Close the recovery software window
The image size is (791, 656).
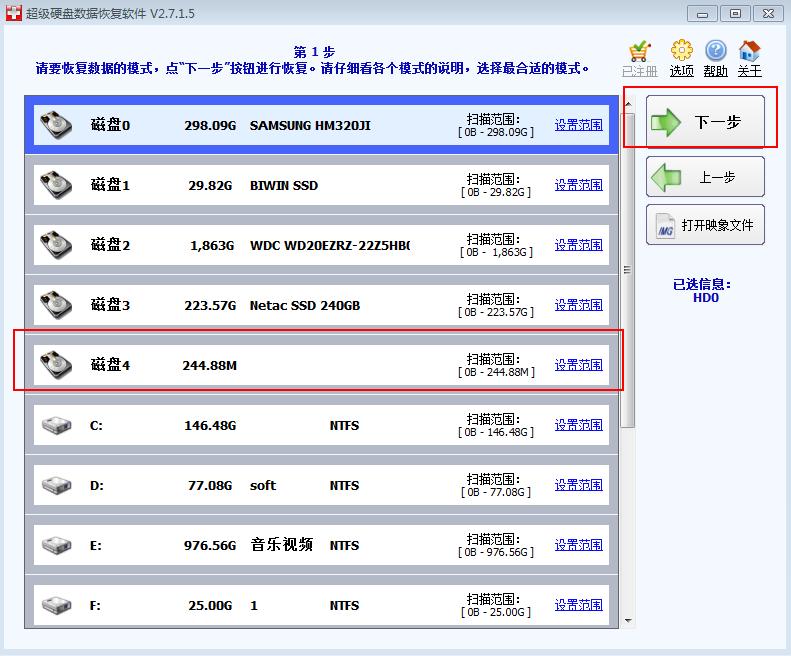[x=768, y=14]
